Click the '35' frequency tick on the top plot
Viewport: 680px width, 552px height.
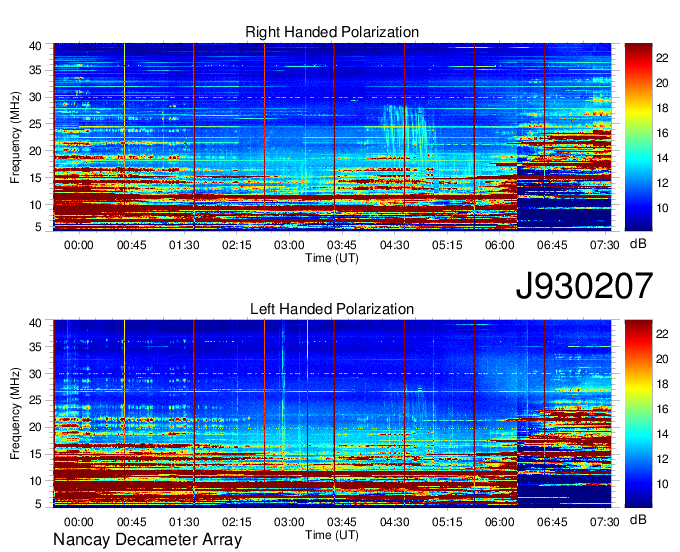[x=35, y=70]
